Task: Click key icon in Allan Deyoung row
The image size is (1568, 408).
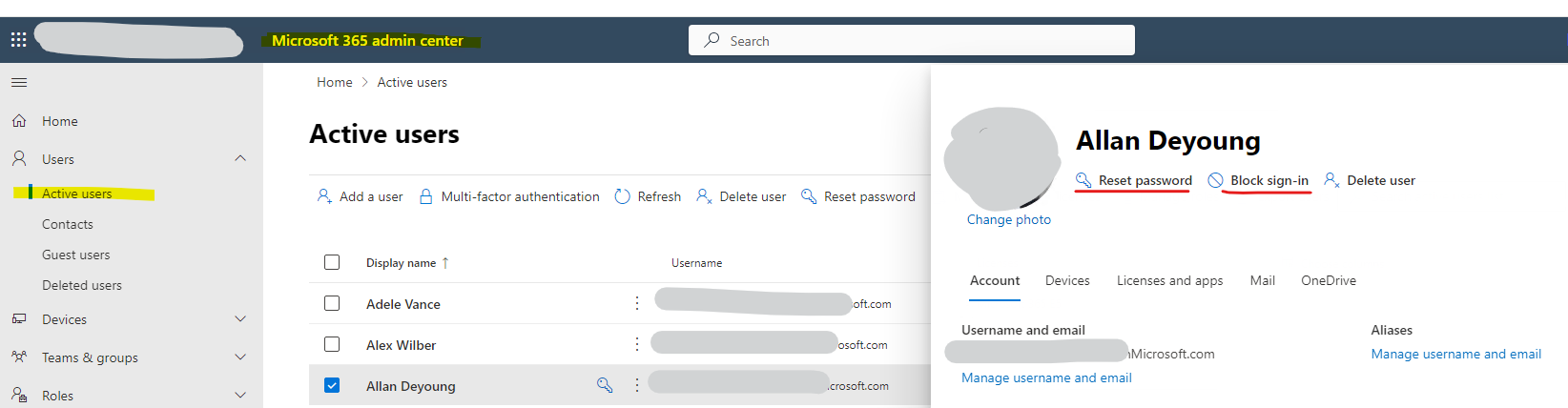Action: tap(605, 385)
